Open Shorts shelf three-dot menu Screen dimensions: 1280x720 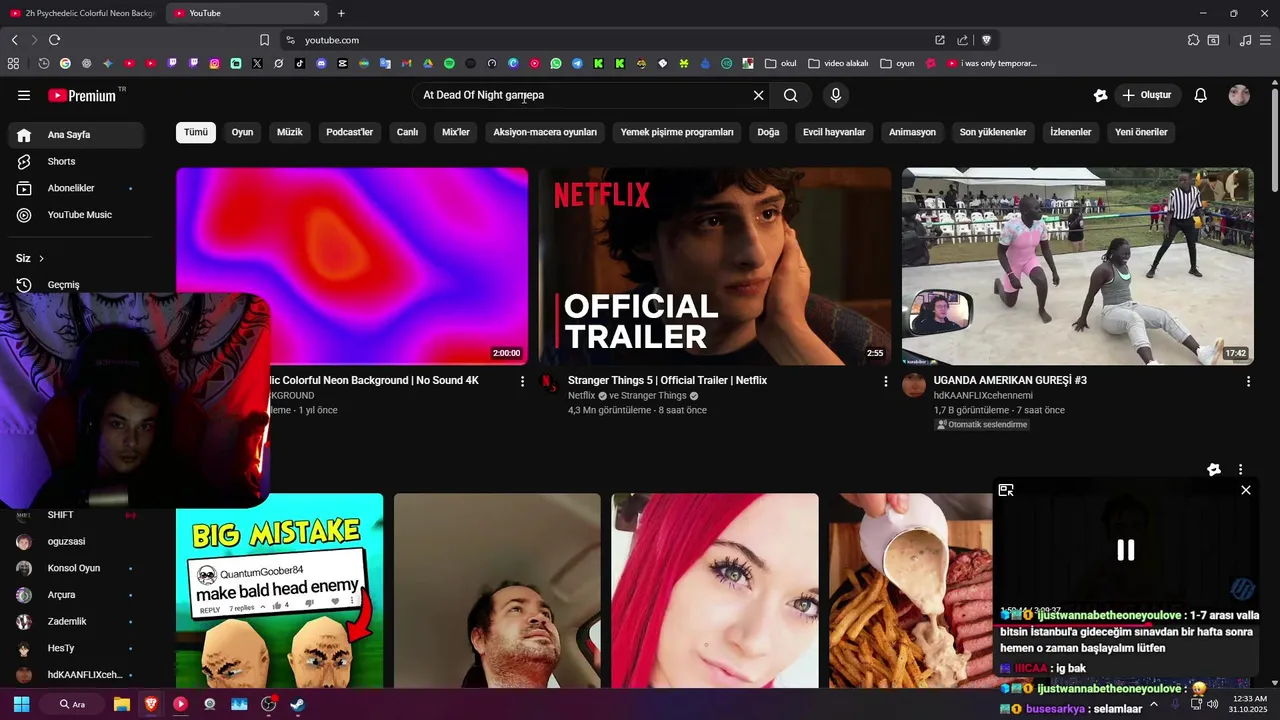(x=1240, y=470)
